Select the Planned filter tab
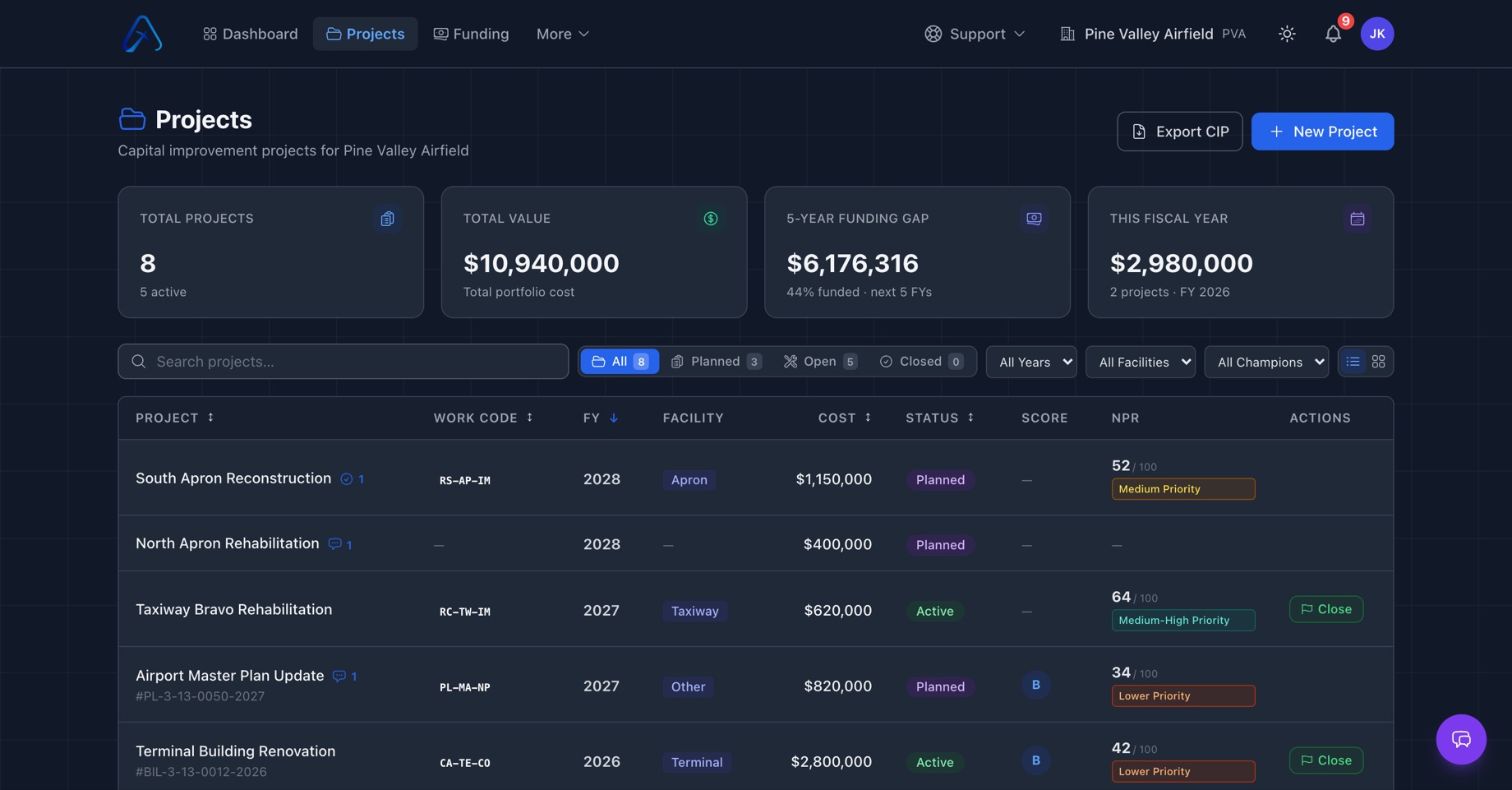The width and height of the screenshot is (1512, 790). pyautogui.click(x=716, y=362)
